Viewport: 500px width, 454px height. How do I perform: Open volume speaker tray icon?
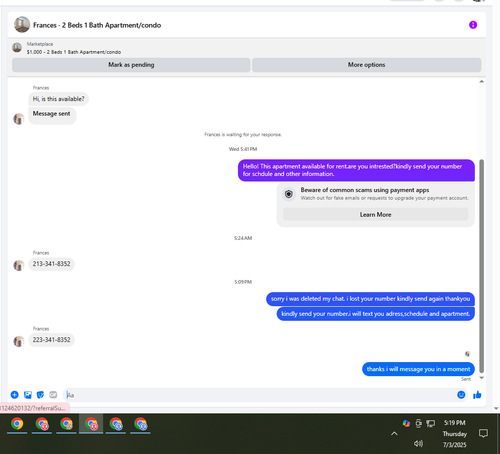point(418,443)
